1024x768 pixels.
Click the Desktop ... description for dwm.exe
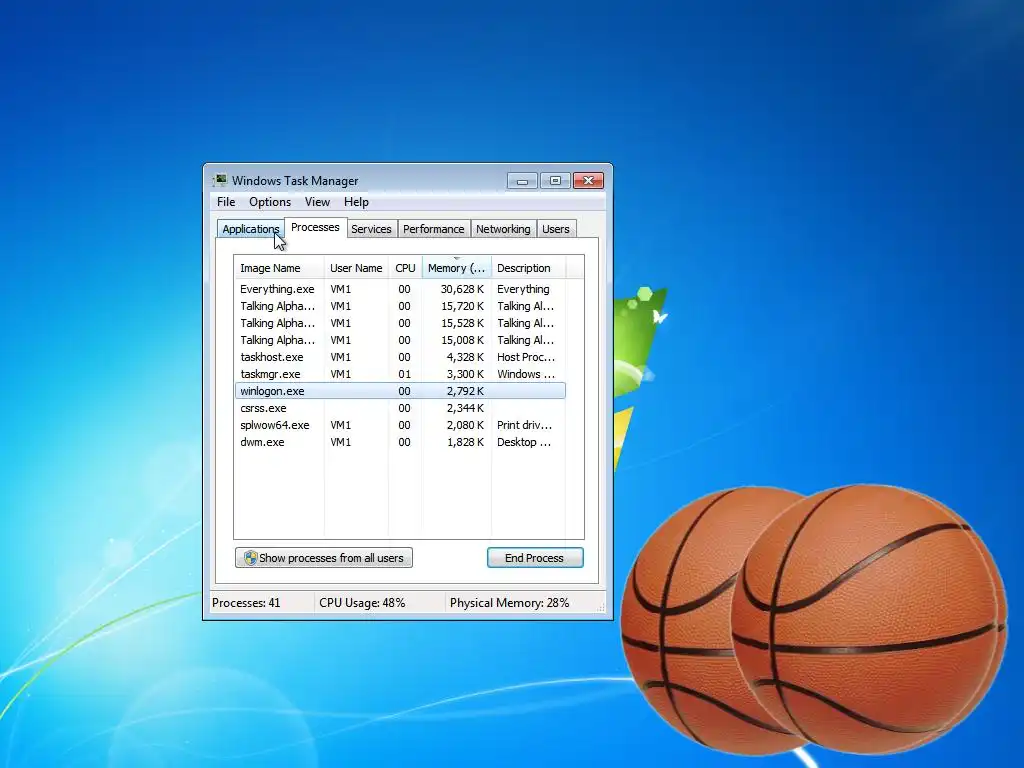click(x=524, y=441)
